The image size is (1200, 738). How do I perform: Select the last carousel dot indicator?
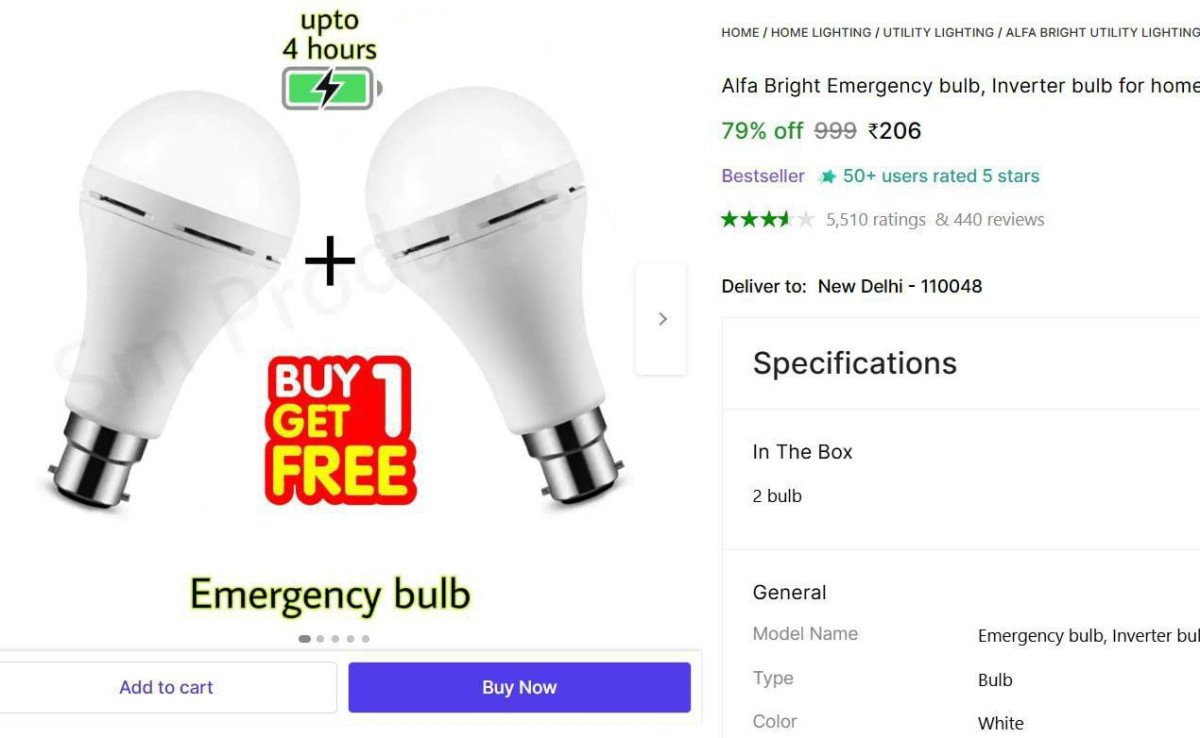[365, 639]
